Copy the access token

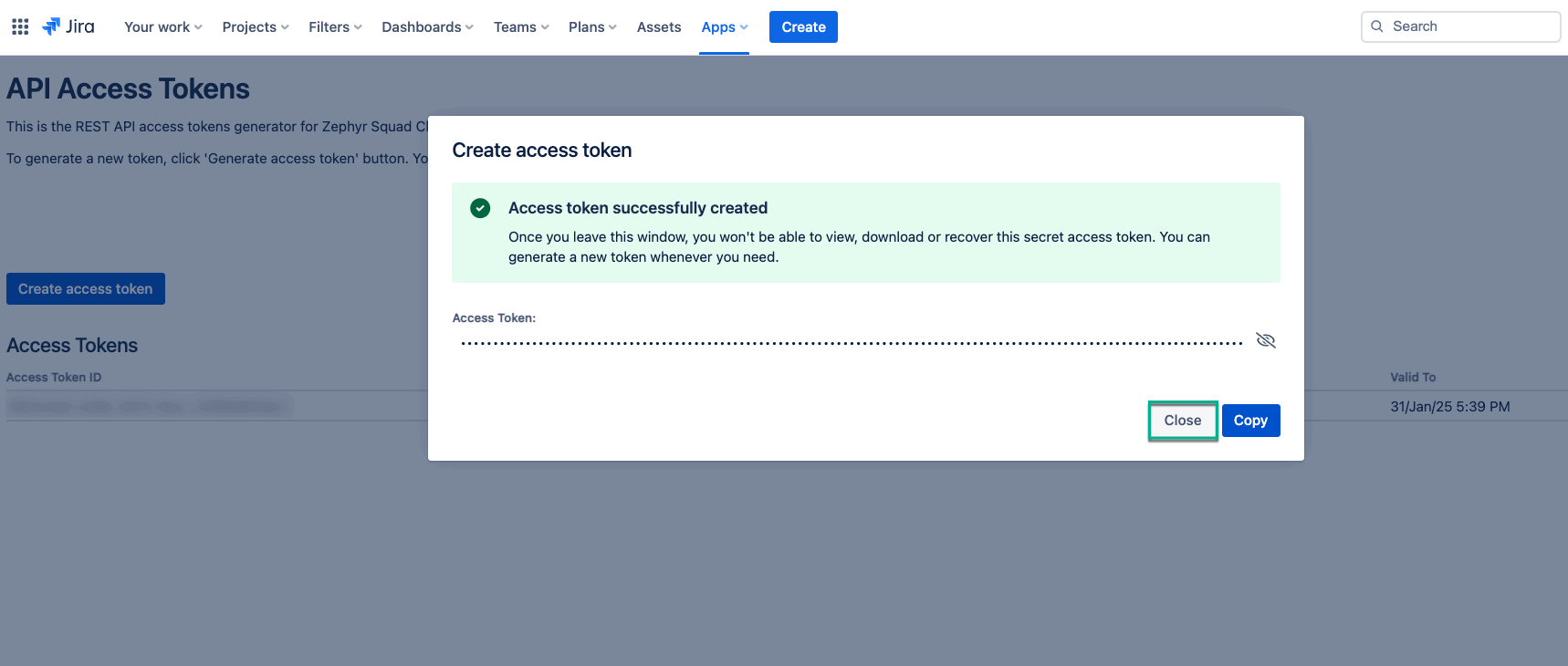click(x=1250, y=421)
